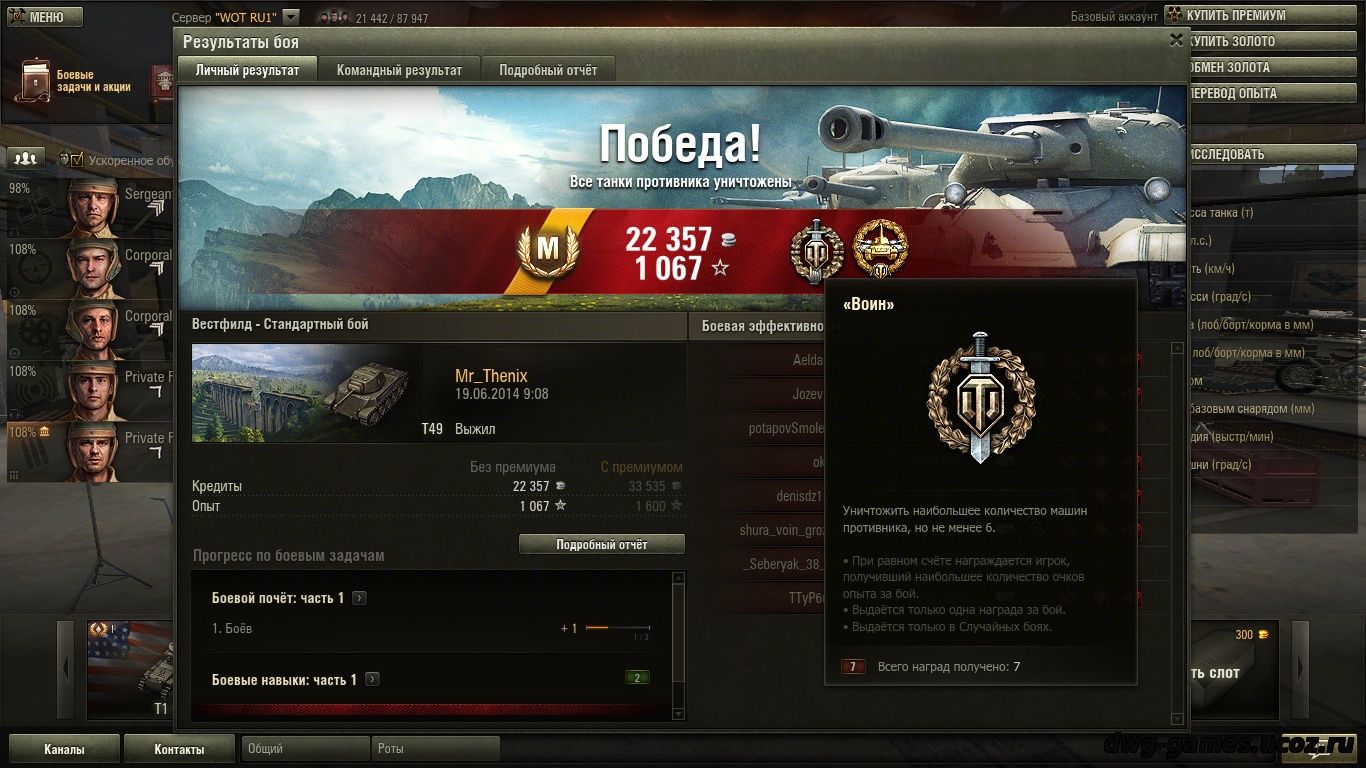Viewport: 1366px width, 768px height.
Task: Open the main "Меню" button
Action: click(45, 17)
